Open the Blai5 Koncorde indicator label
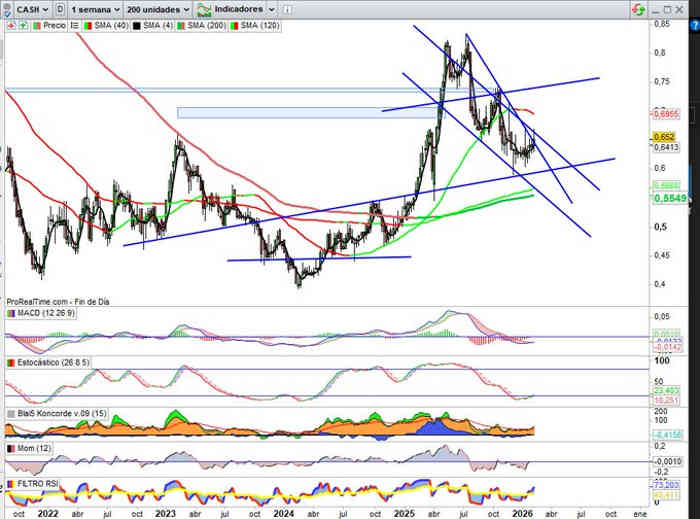Viewport: 700px width, 519px height. (58, 412)
